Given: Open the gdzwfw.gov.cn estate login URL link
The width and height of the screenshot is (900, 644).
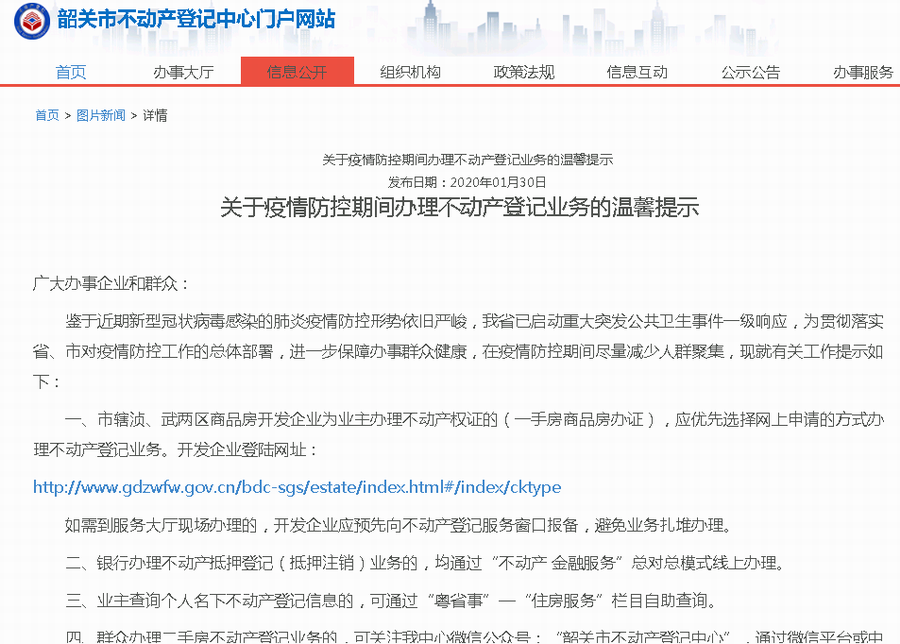Looking at the screenshot, I should tap(297, 487).
